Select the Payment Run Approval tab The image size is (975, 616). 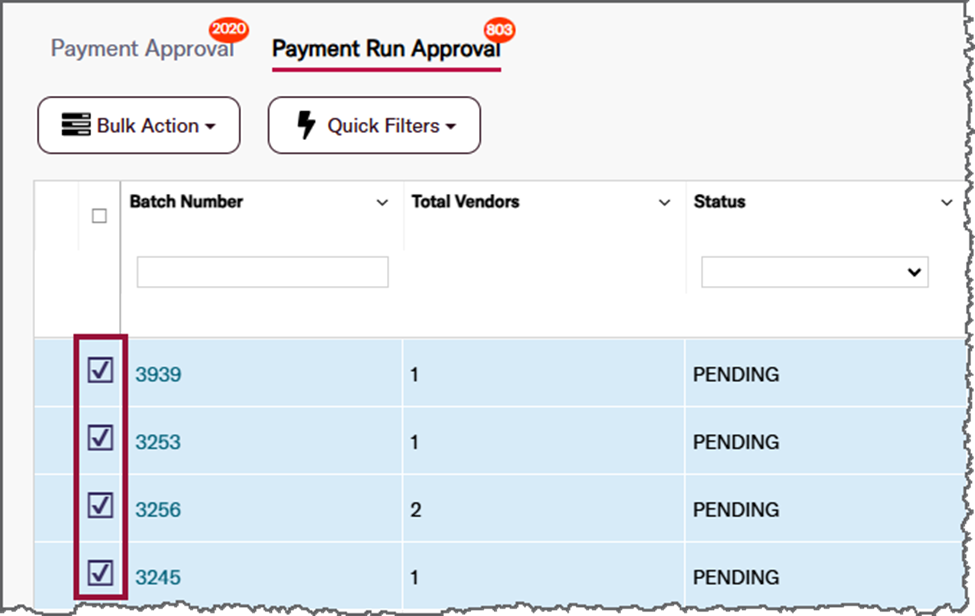point(385,50)
